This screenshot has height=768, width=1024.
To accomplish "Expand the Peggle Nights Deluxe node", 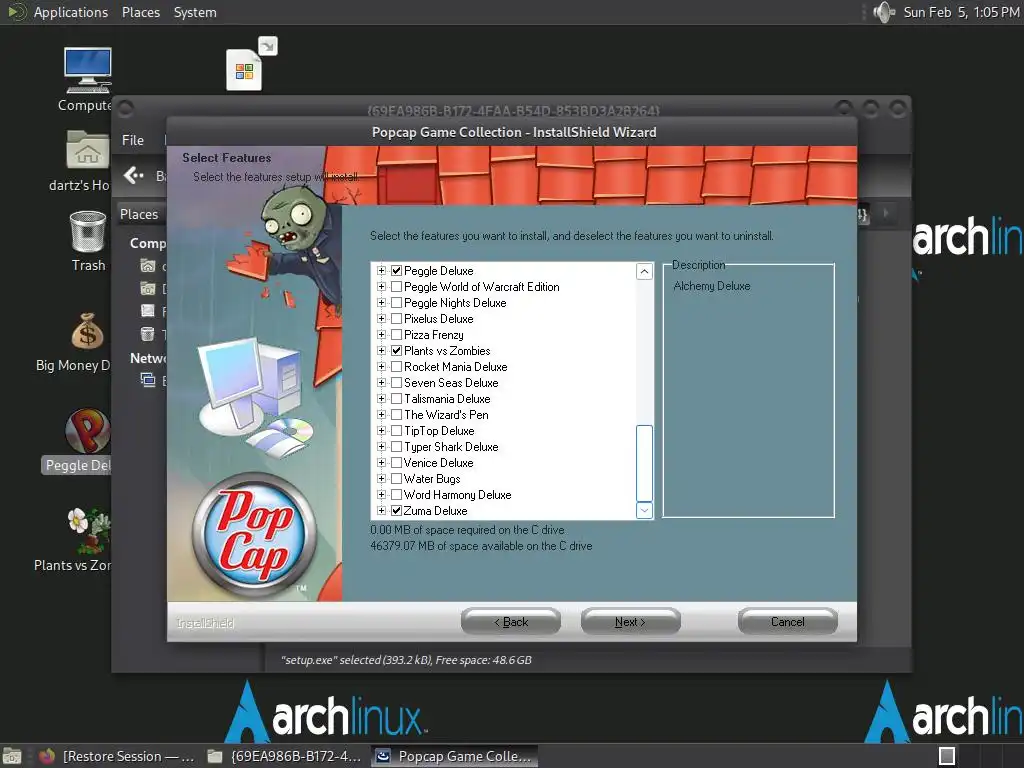I will pos(381,302).
